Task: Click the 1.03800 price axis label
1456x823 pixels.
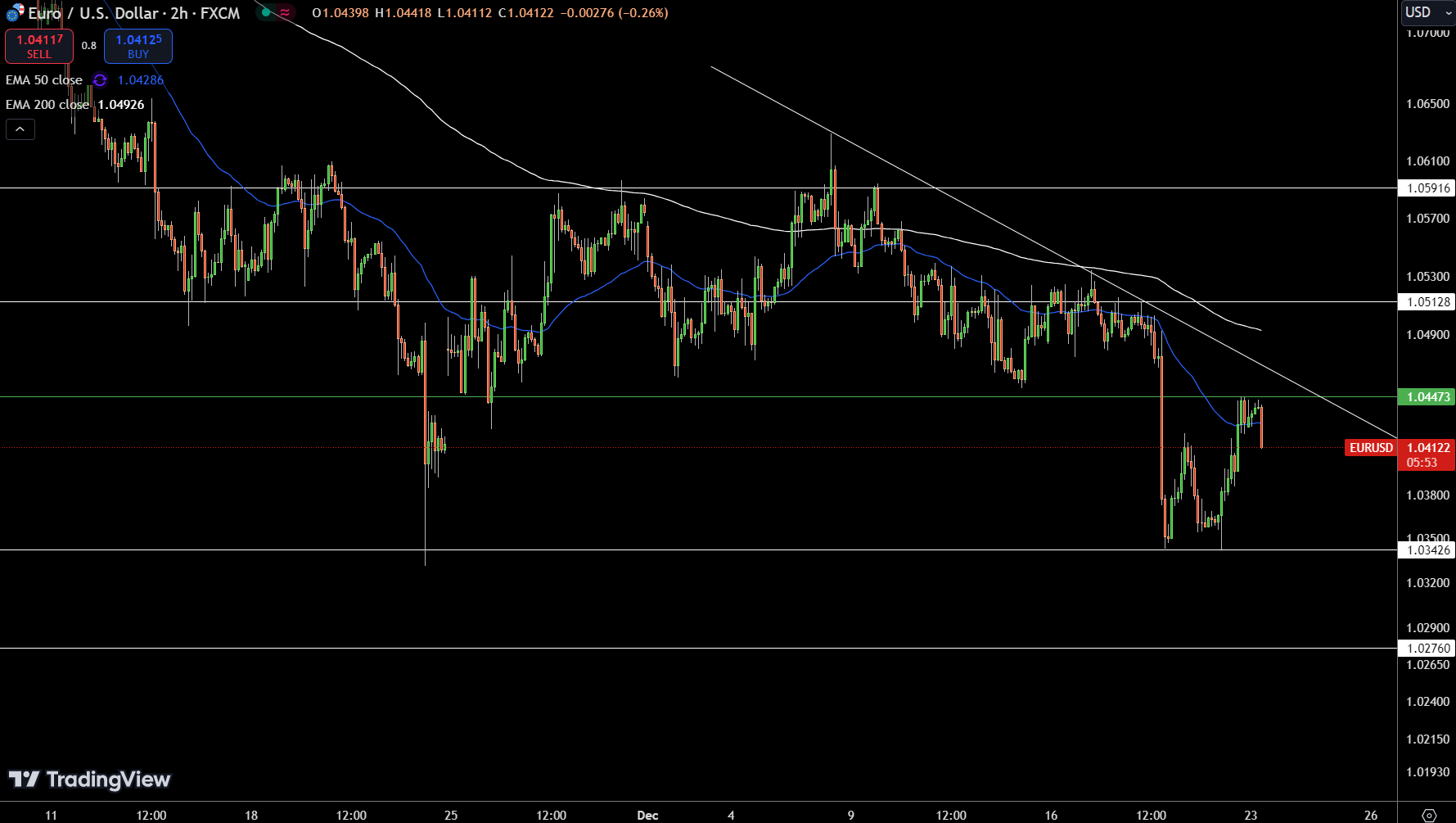Action: coord(1427,495)
